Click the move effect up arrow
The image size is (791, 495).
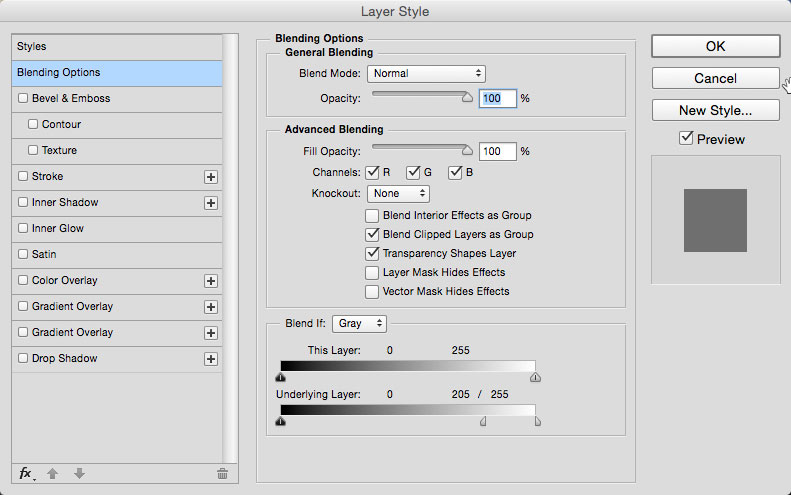click(x=52, y=473)
